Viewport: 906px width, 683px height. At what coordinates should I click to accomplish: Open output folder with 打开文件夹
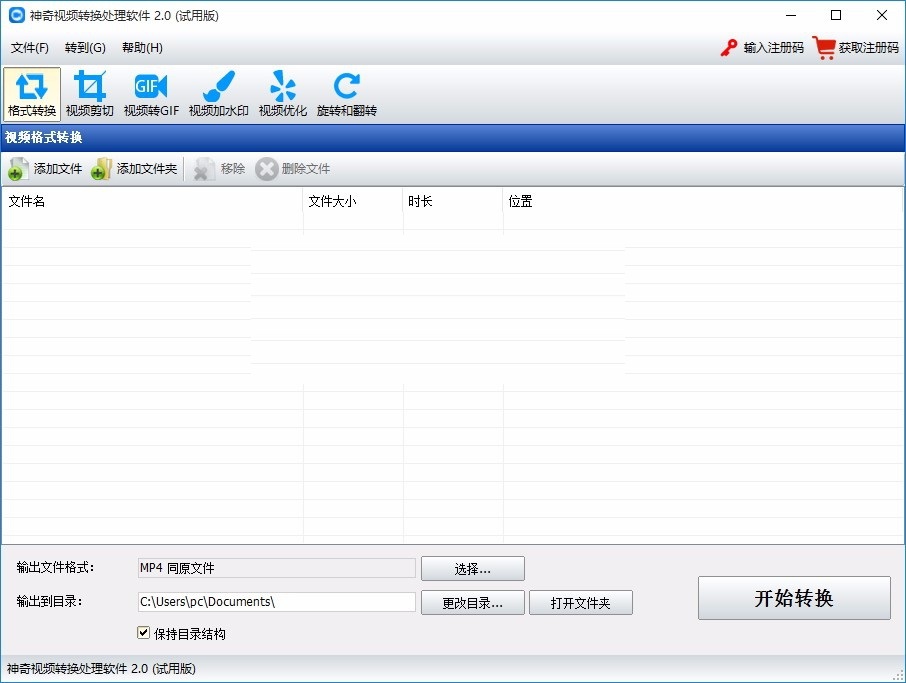pos(581,602)
